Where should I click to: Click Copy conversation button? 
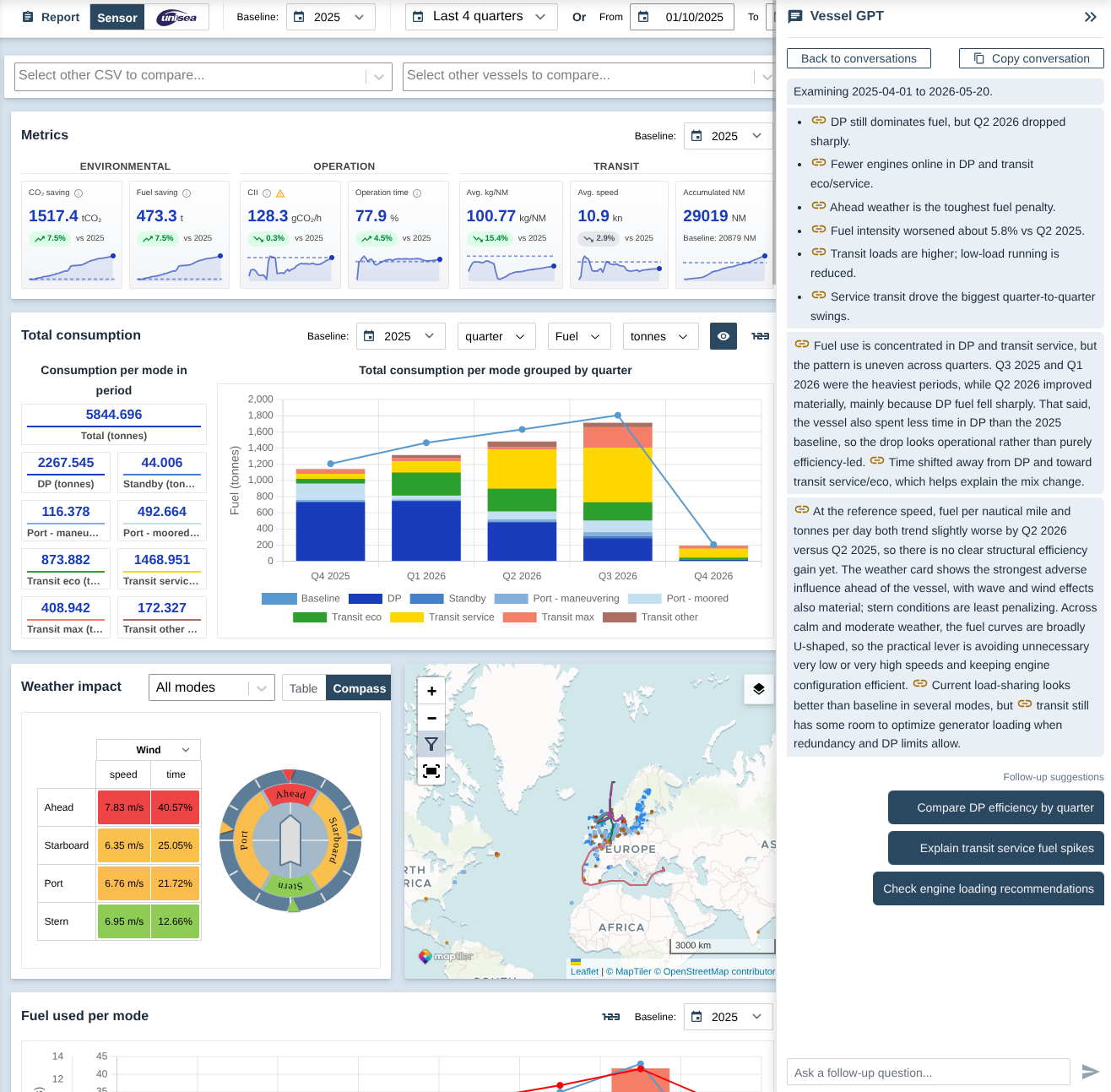click(1031, 58)
